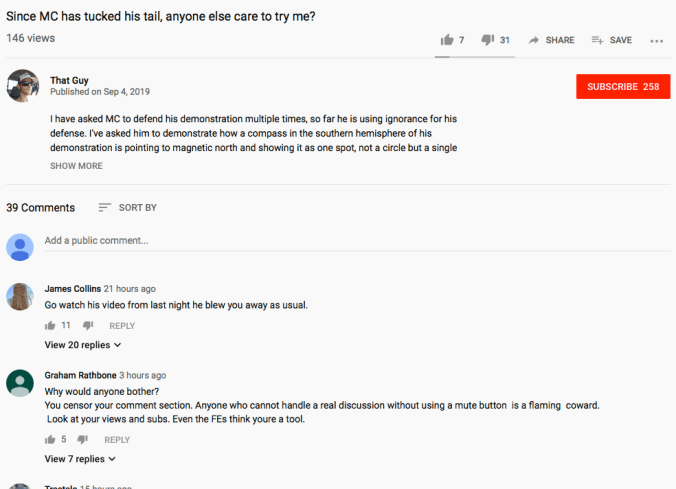Dislike the video with thumbs down

point(488,40)
